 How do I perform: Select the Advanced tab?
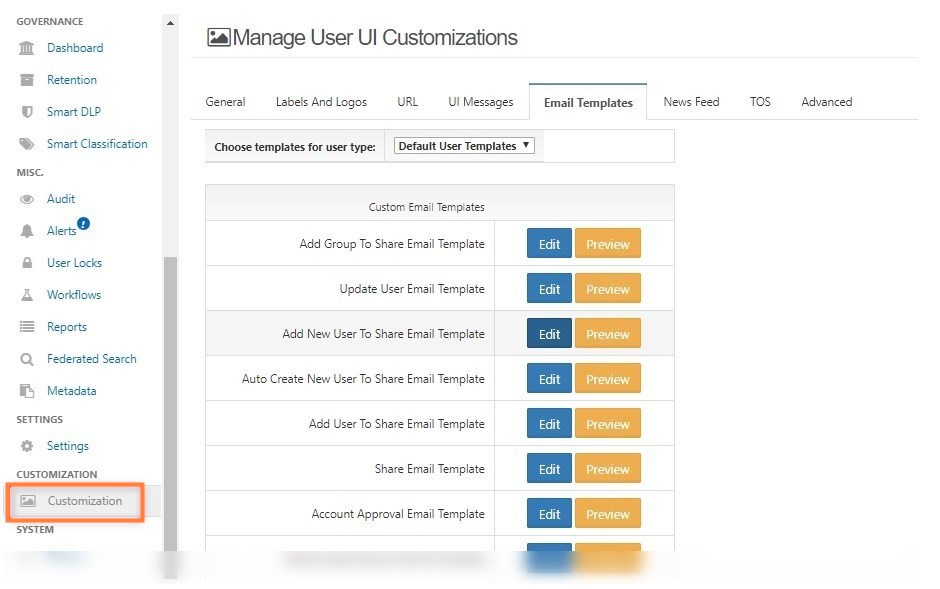coord(826,101)
